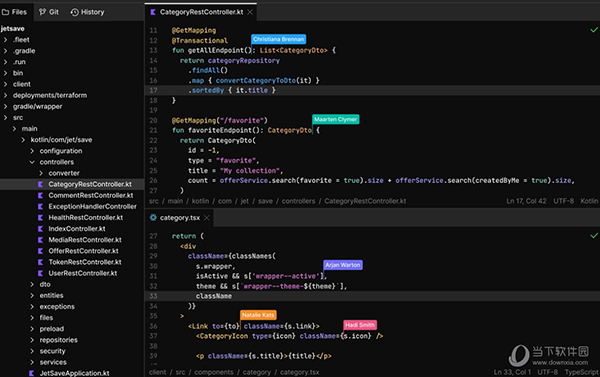Image resolution: width=600 pixels, height=377 pixels.
Task: Expand the bin folder
Action: 5,73
